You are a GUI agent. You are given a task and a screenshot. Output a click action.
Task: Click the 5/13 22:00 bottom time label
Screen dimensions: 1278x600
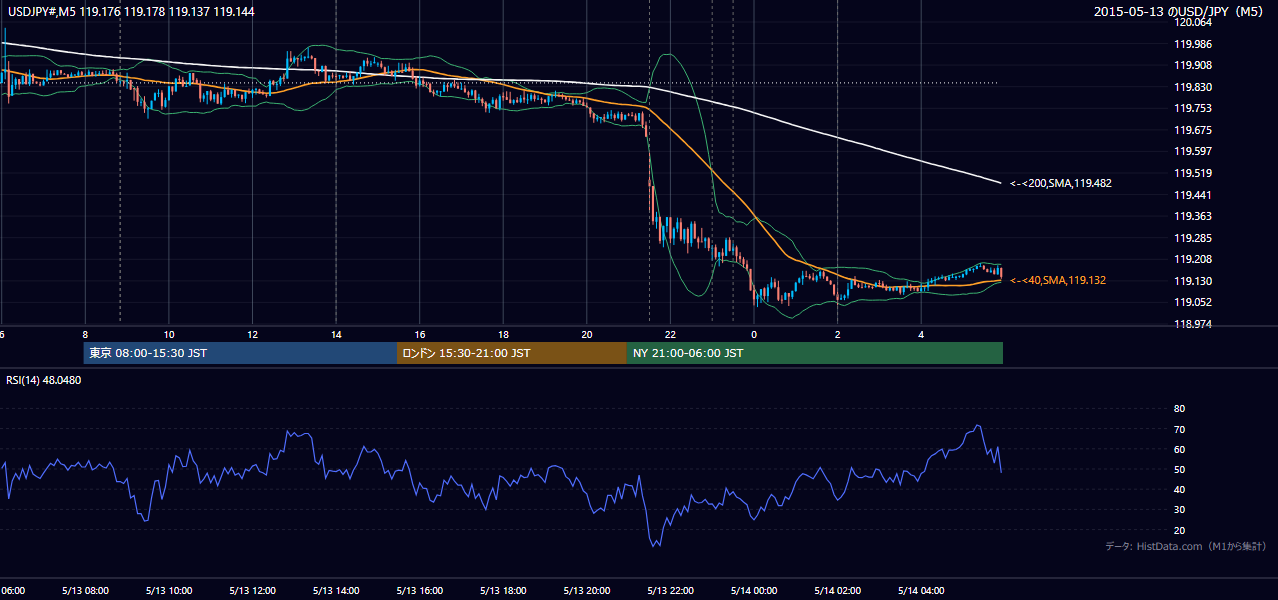click(x=670, y=590)
